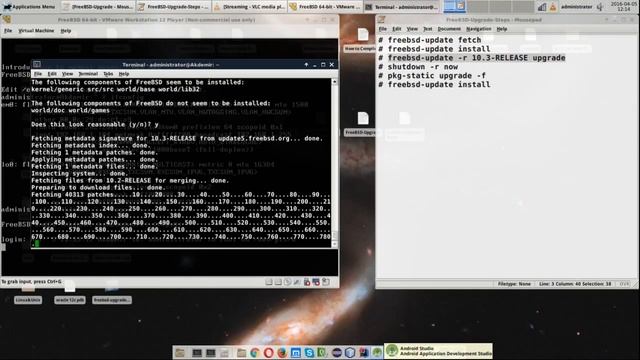Click 'Filetype: None' in Mousepad status bar

pos(514,284)
